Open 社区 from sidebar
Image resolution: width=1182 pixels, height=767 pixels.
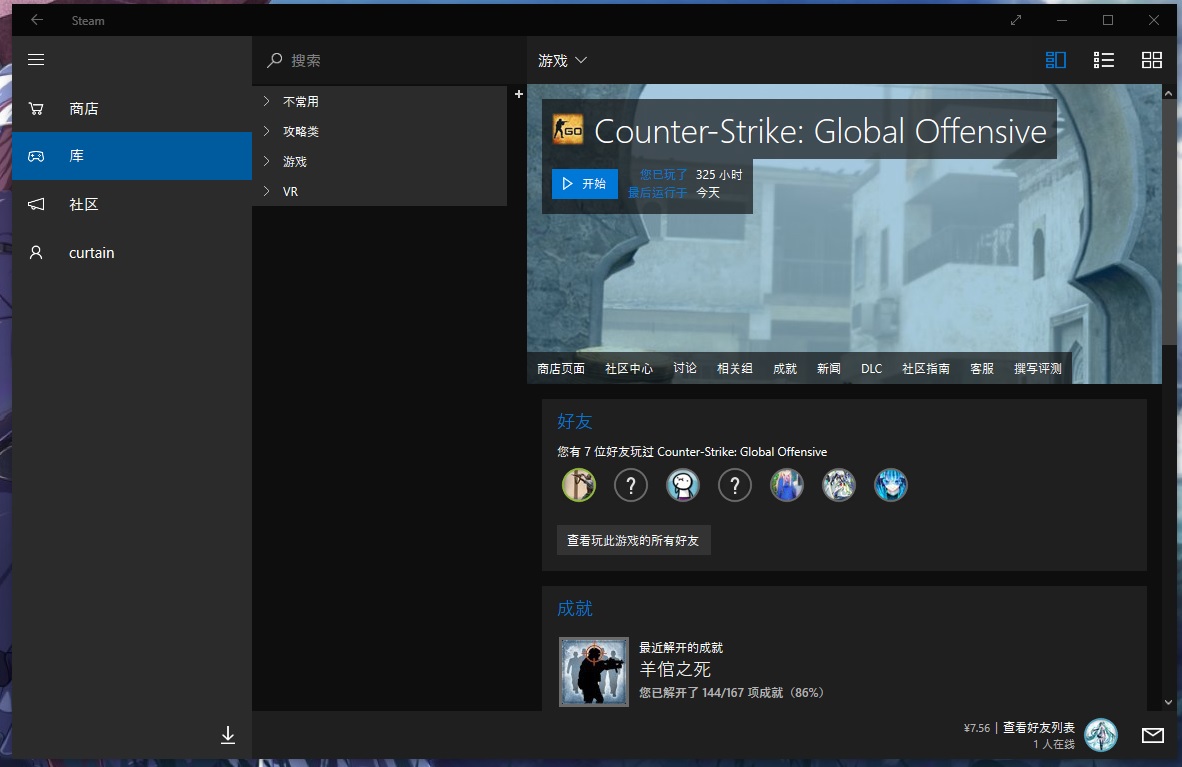(84, 205)
